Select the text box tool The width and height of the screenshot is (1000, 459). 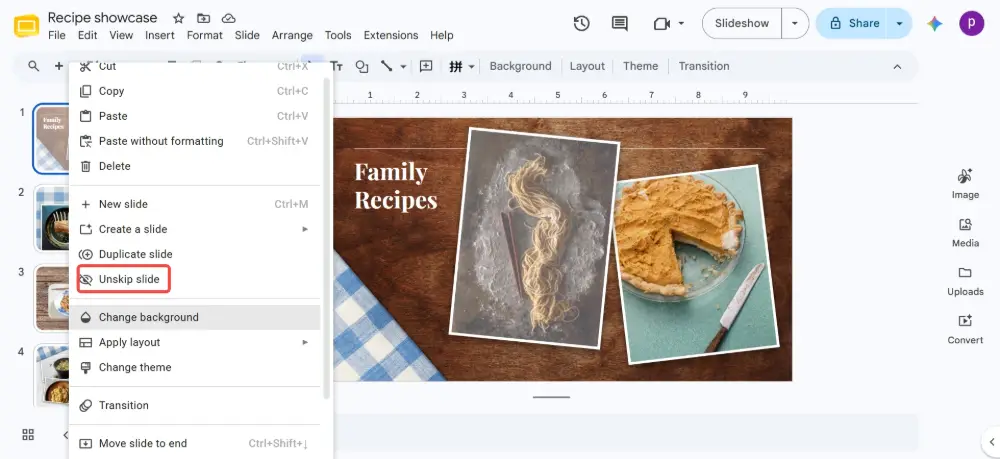336,66
